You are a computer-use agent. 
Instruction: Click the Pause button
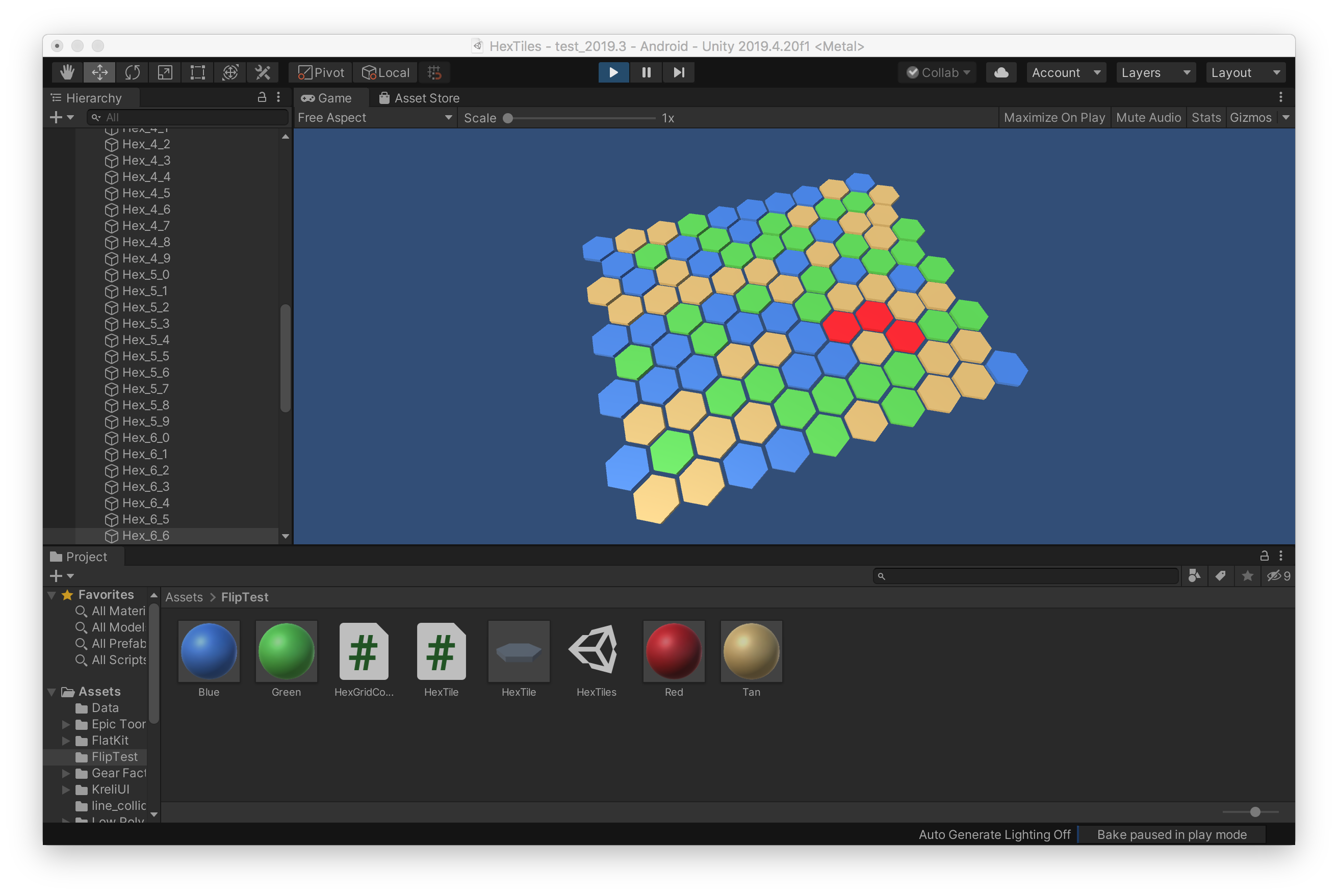pos(646,72)
